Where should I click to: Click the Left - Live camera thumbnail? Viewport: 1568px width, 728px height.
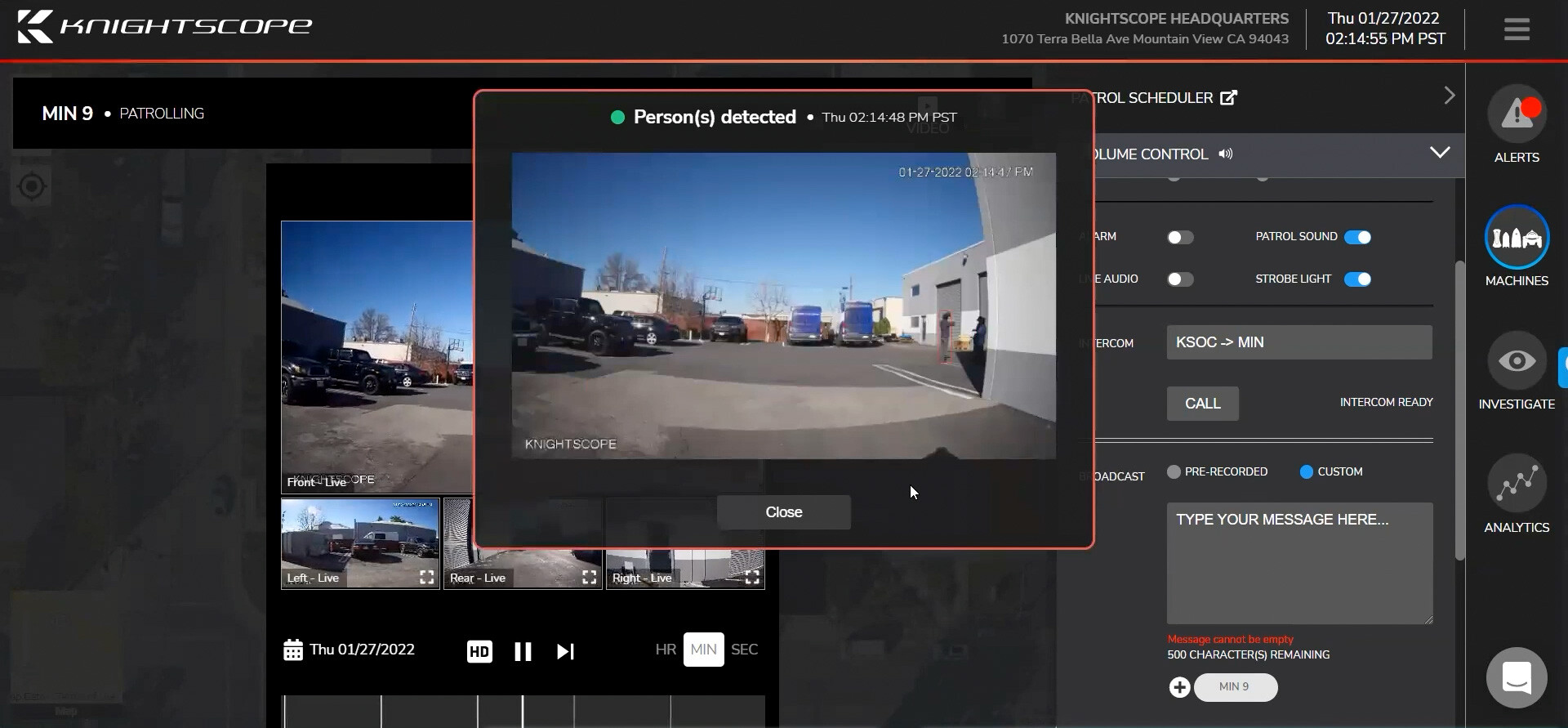[x=360, y=543]
